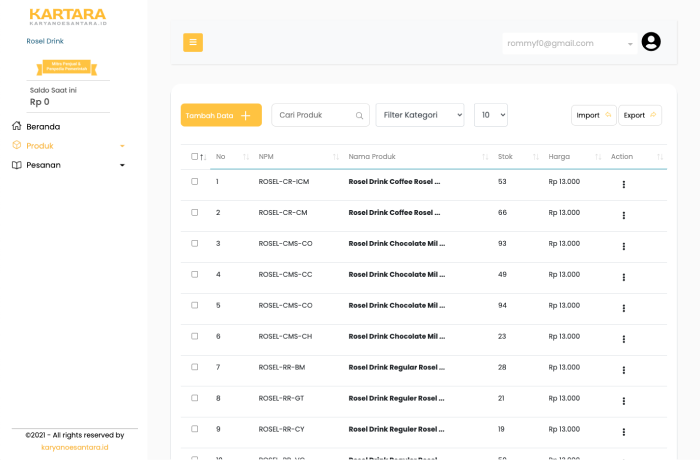The height and width of the screenshot is (460, 700).
Task: Tick the checkbox for row ROSEL-RR-CY
Action: coord(195,429)
